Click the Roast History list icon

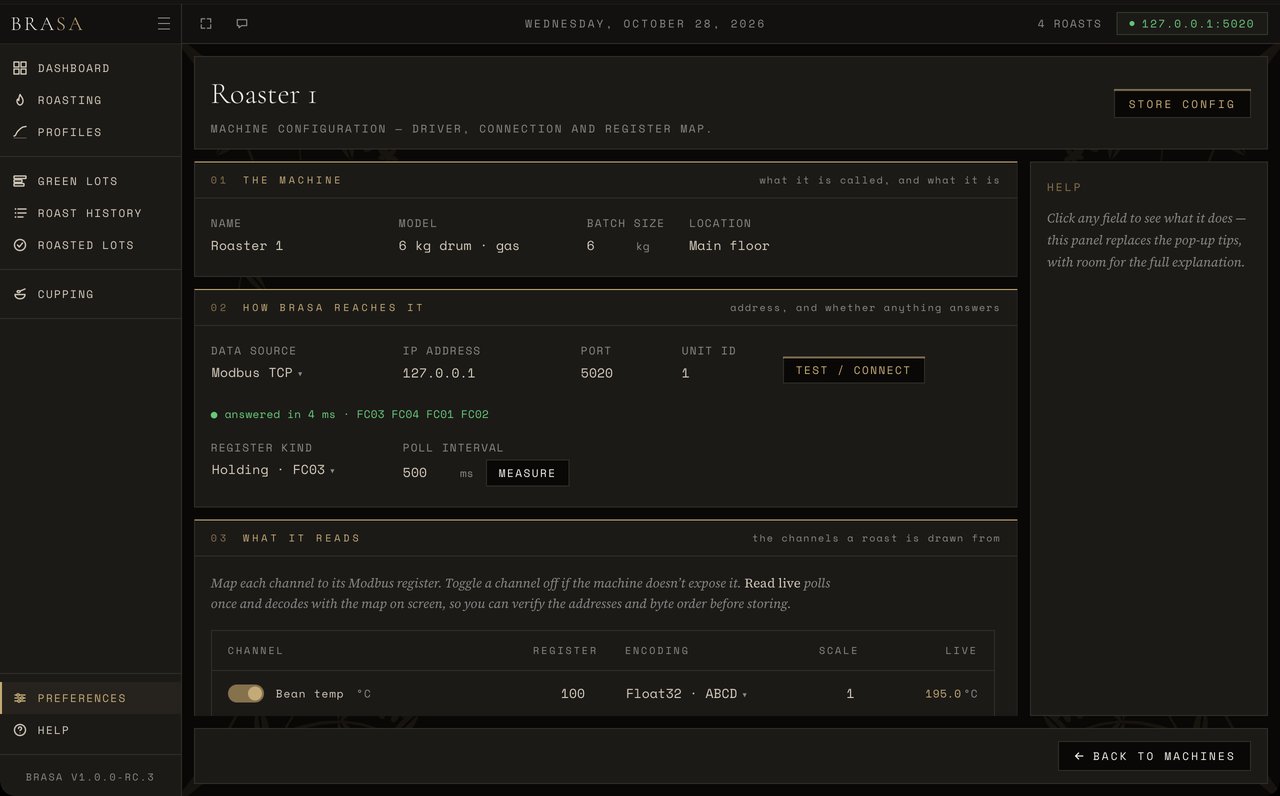tap(20, 213)
